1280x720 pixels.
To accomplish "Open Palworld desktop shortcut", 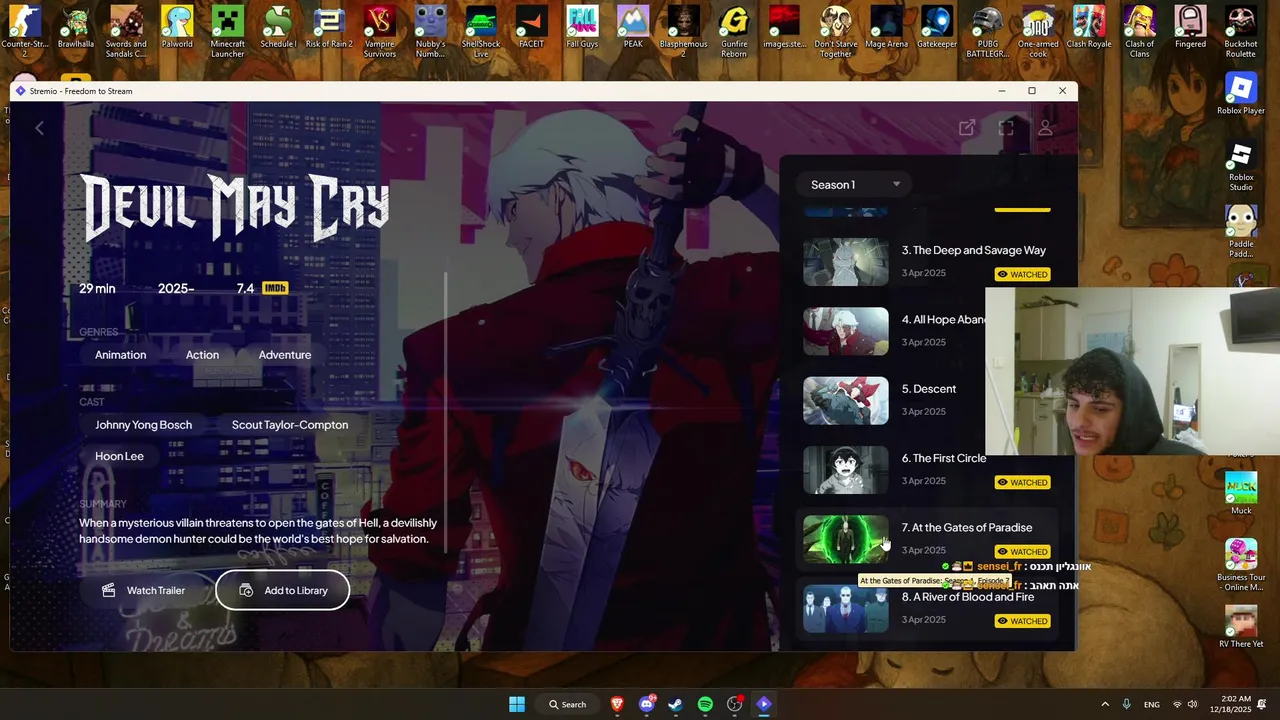I will [x=177, y=28].
